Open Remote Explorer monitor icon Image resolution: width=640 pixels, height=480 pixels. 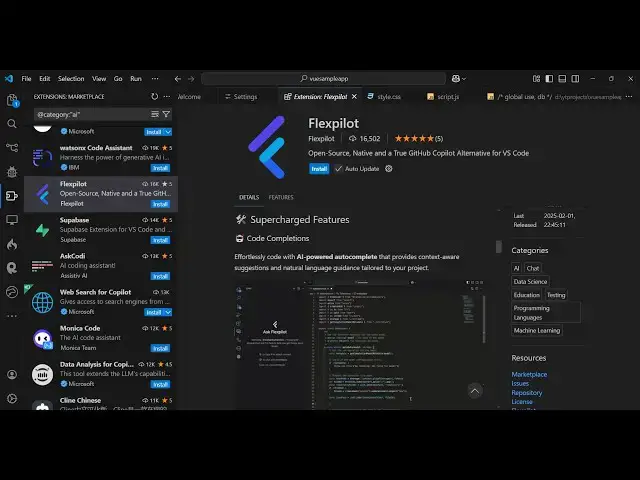(12, 220)
